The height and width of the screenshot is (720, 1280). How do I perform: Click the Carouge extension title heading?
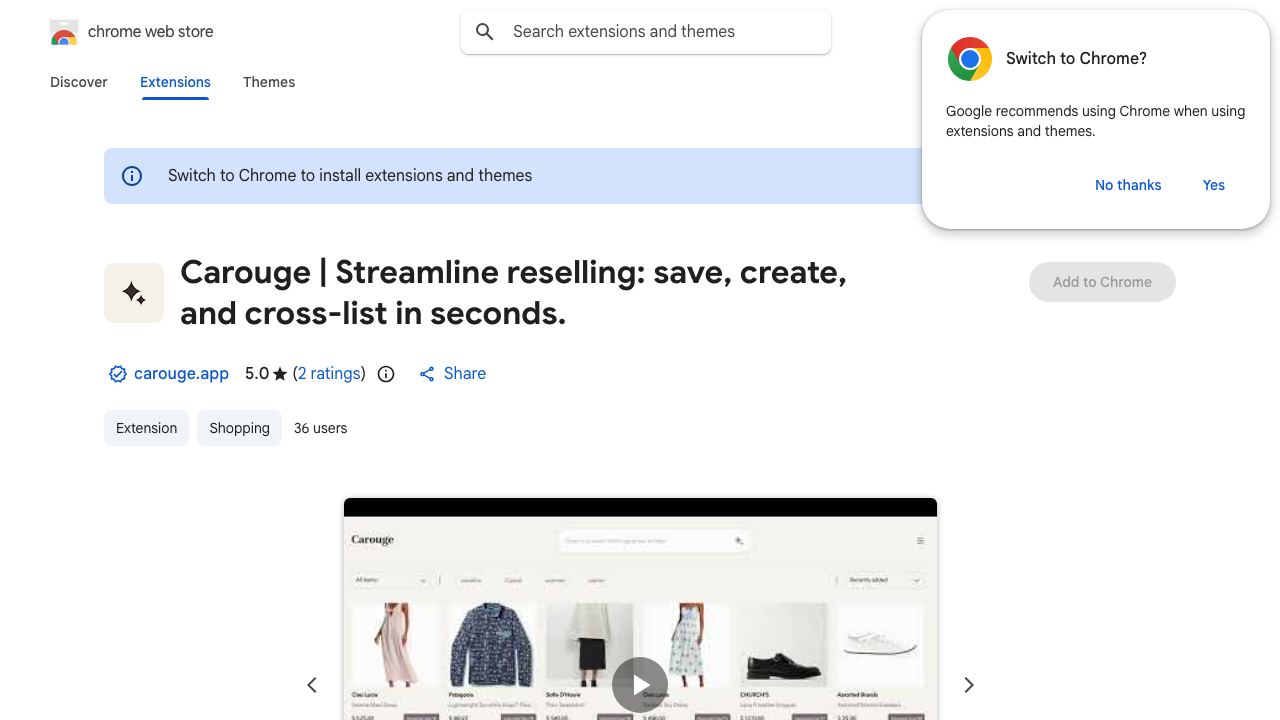[x=513, y=293]
